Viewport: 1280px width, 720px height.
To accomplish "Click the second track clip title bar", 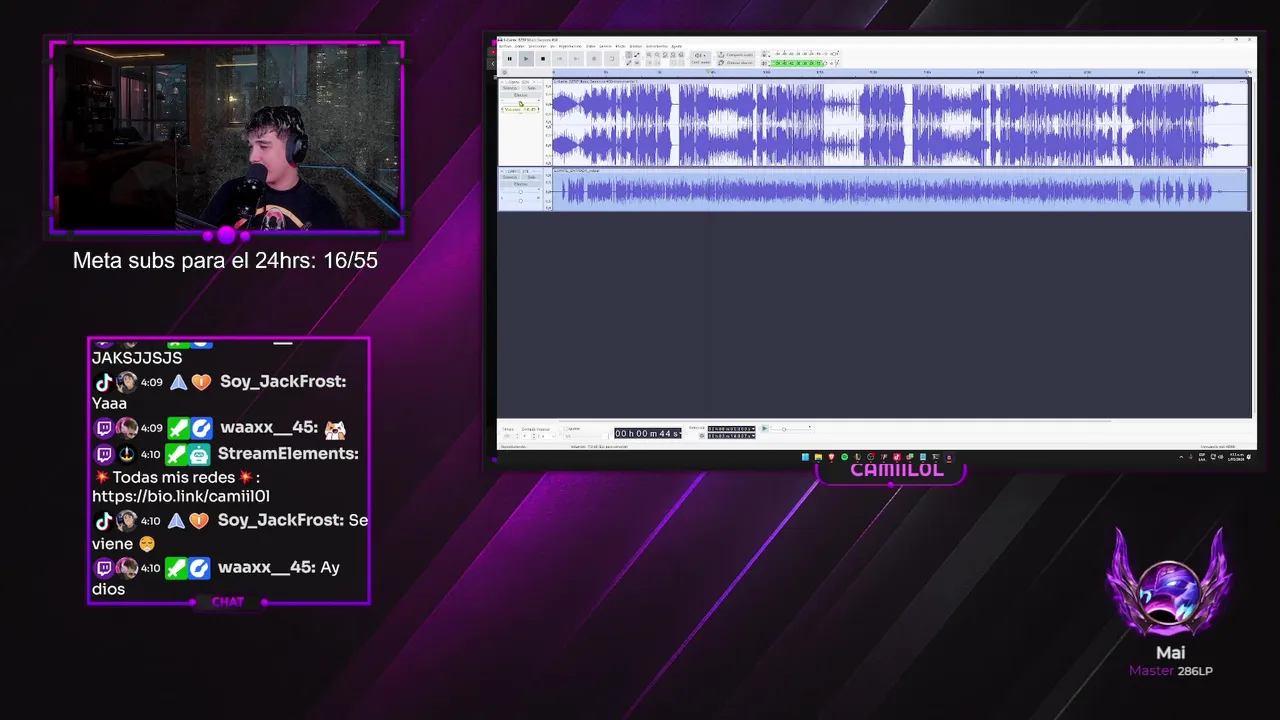I will point(900,171).
